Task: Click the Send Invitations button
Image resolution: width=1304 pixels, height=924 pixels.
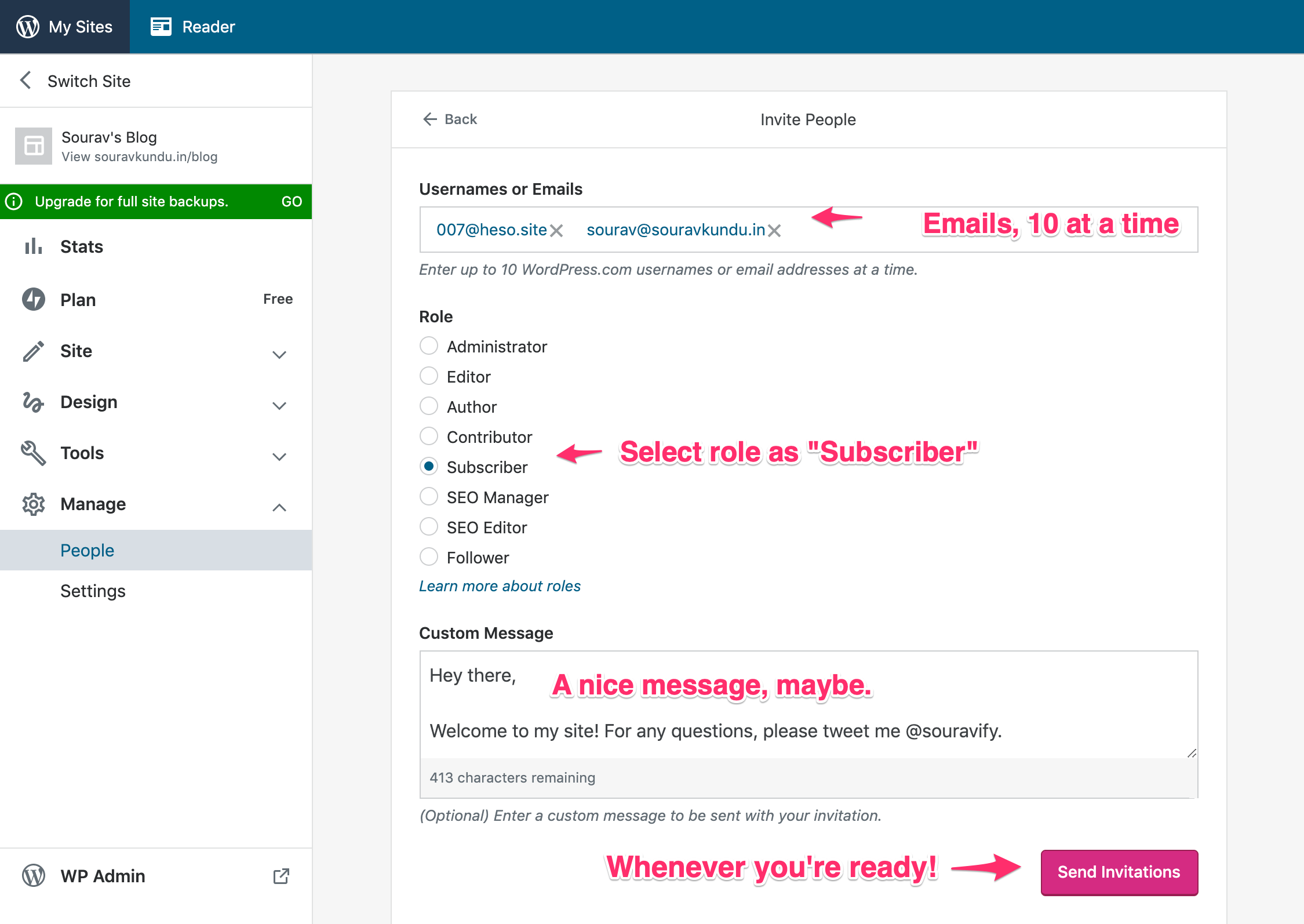Action: coord(1119,872)
